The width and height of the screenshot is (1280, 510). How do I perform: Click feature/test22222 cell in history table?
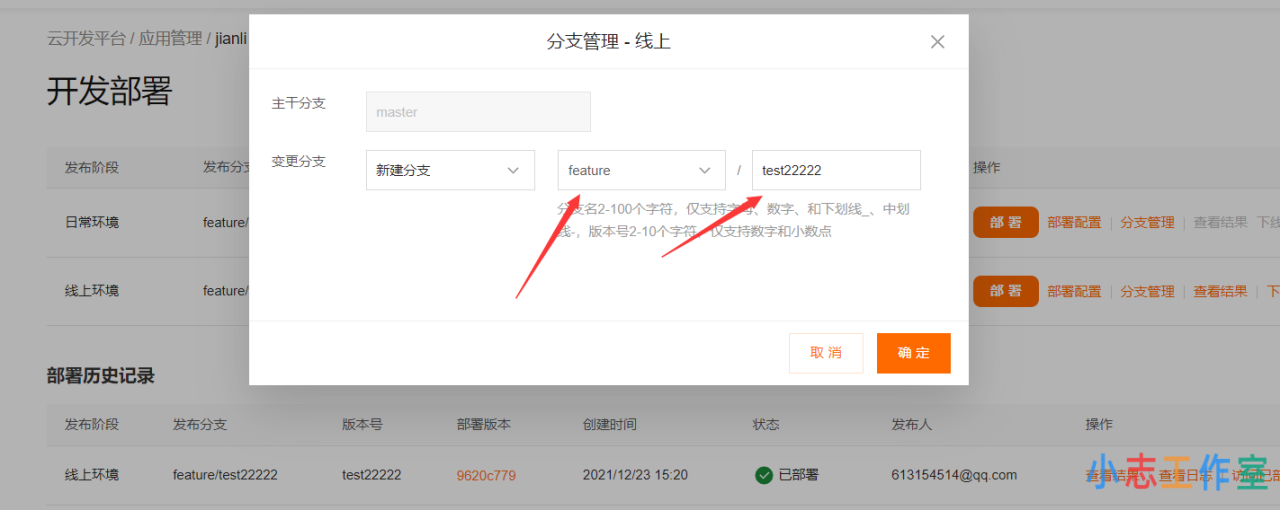[x=225, y=475]
